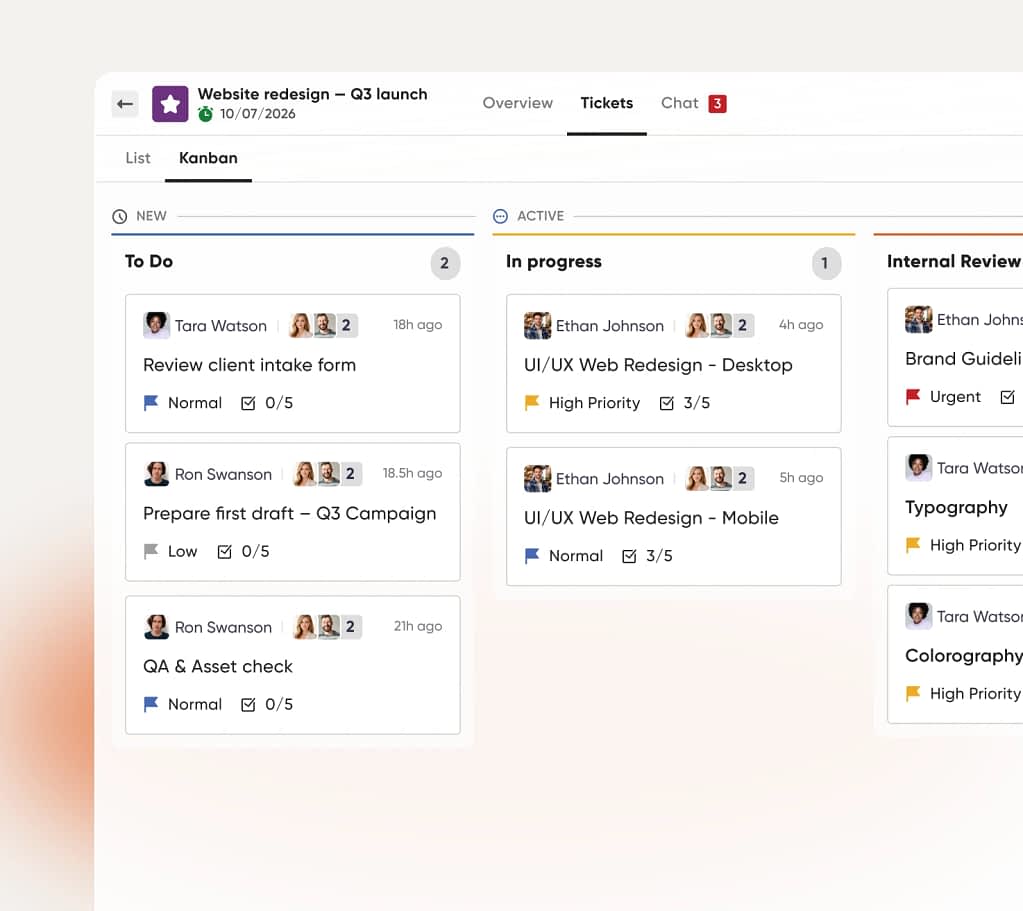The width and height of the screenshot is (1023, 911).
Task: Click the In progress count badge 1
Action: coord(826,263)
